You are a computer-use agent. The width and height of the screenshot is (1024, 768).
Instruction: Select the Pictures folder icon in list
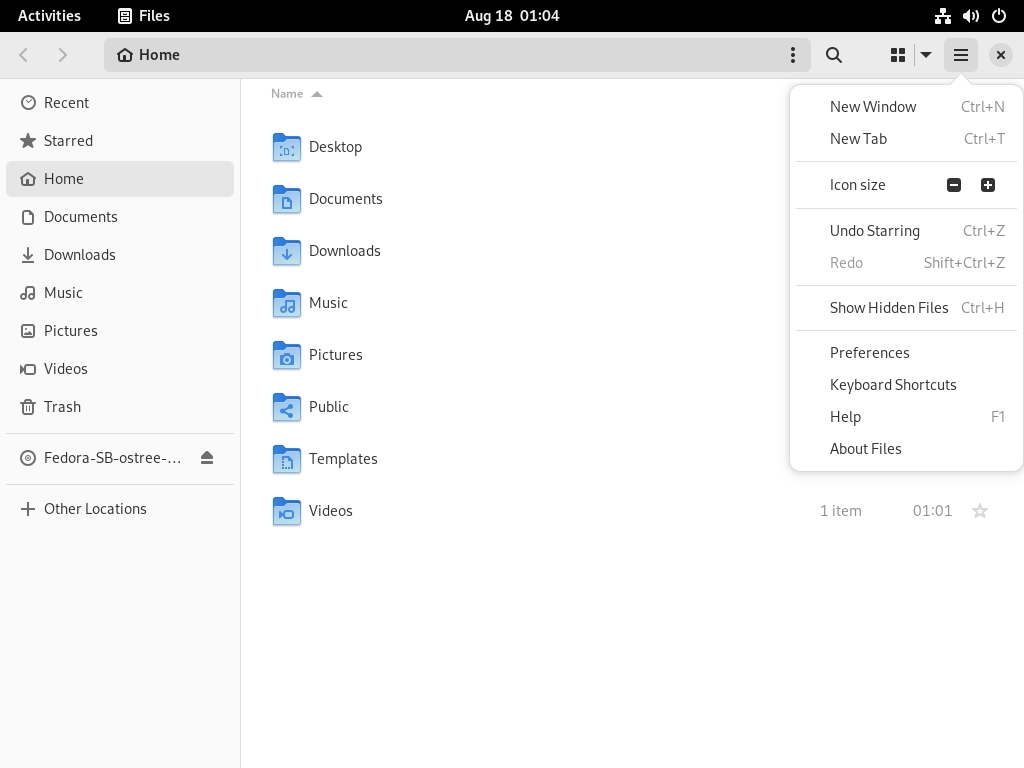click(287, 355)
